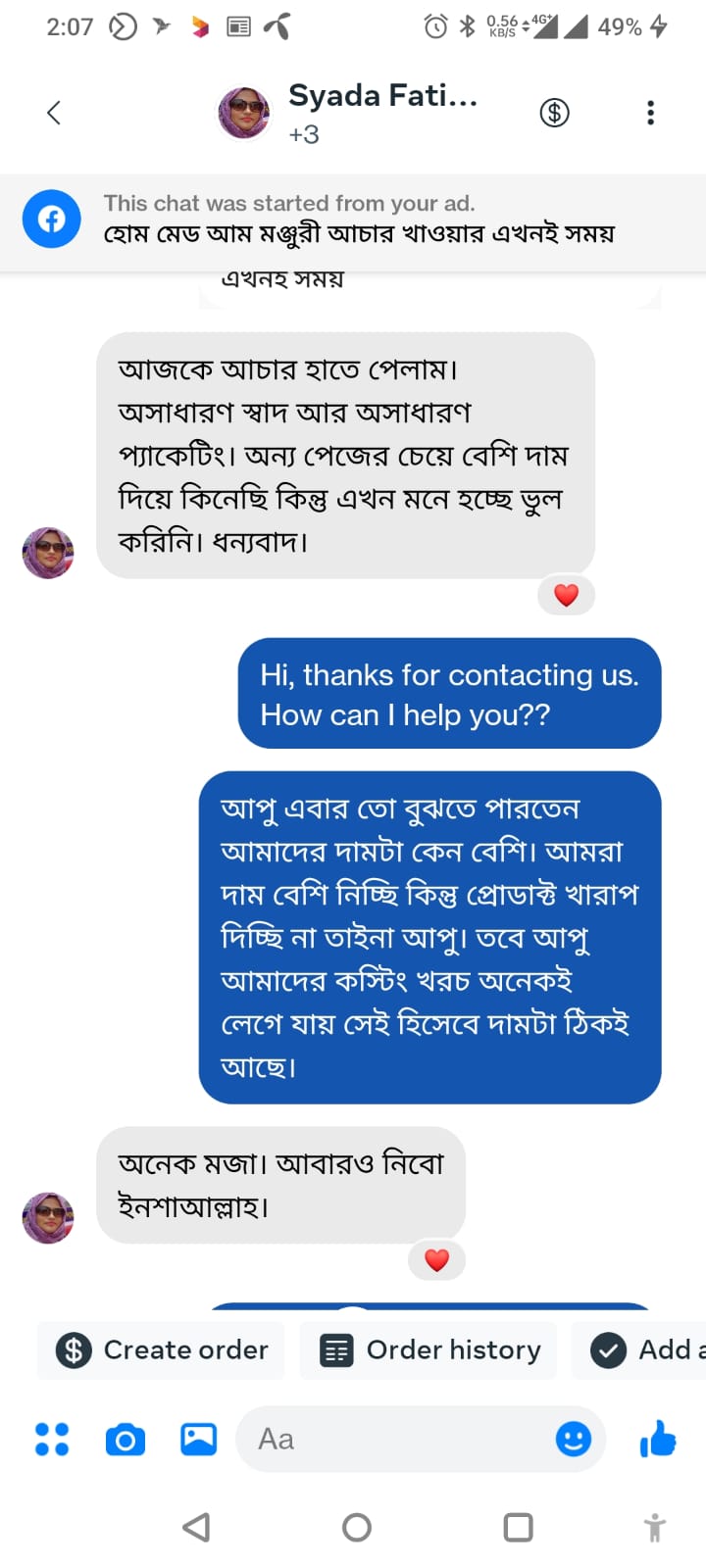Open the emoji picker in the message bar

tap(574, 1439)
